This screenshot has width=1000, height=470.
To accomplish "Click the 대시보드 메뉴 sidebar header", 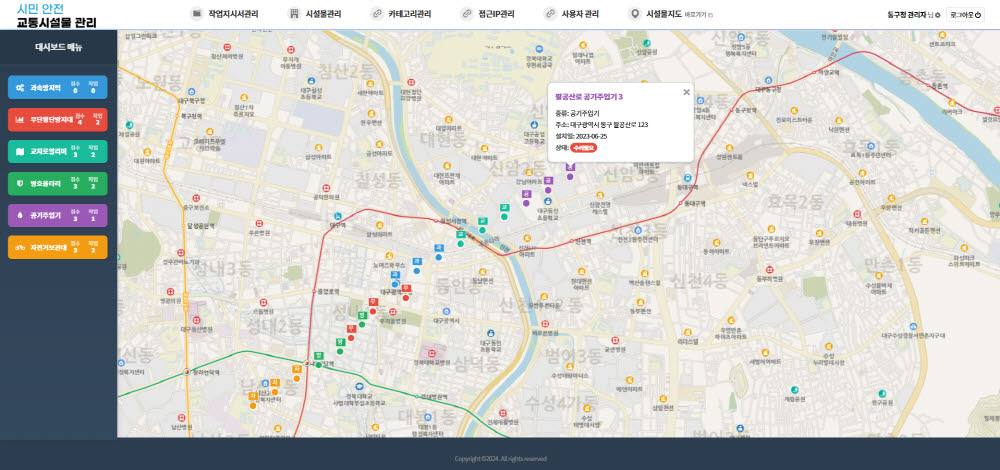I will [x=58, y=47].
